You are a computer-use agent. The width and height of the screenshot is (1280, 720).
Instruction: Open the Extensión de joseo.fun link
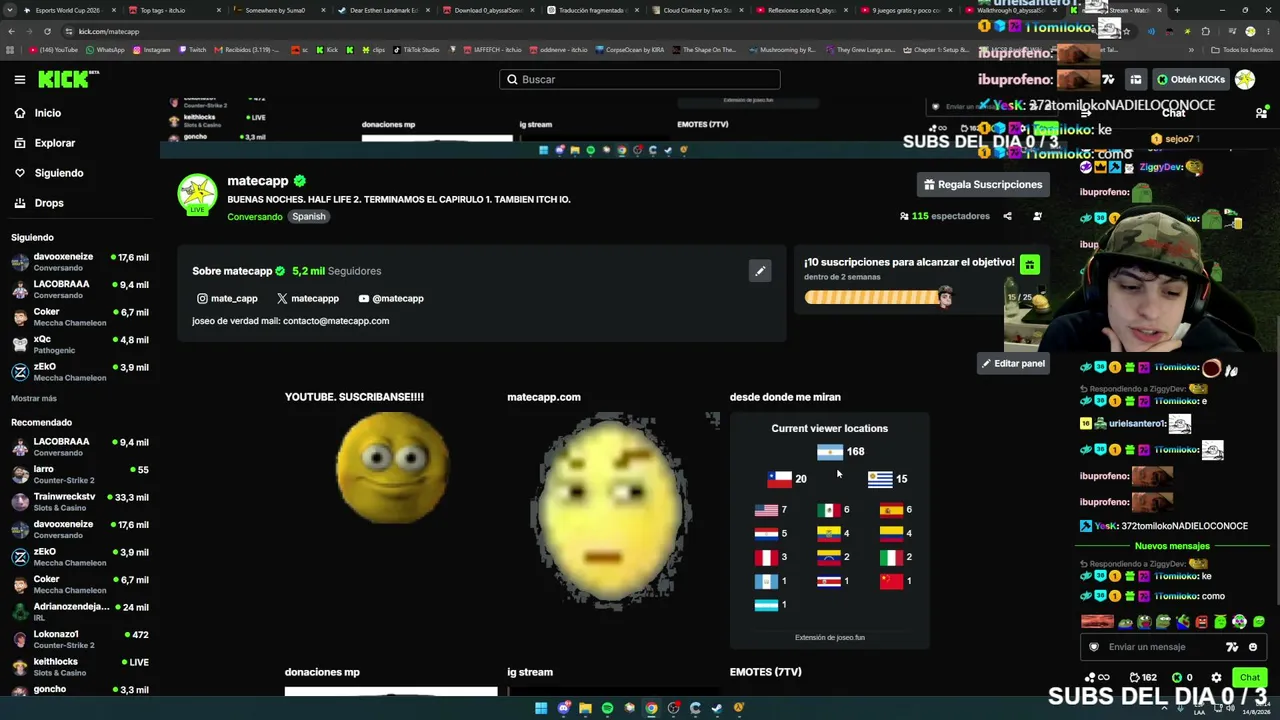pyautogui.click(x=830, y=637)
